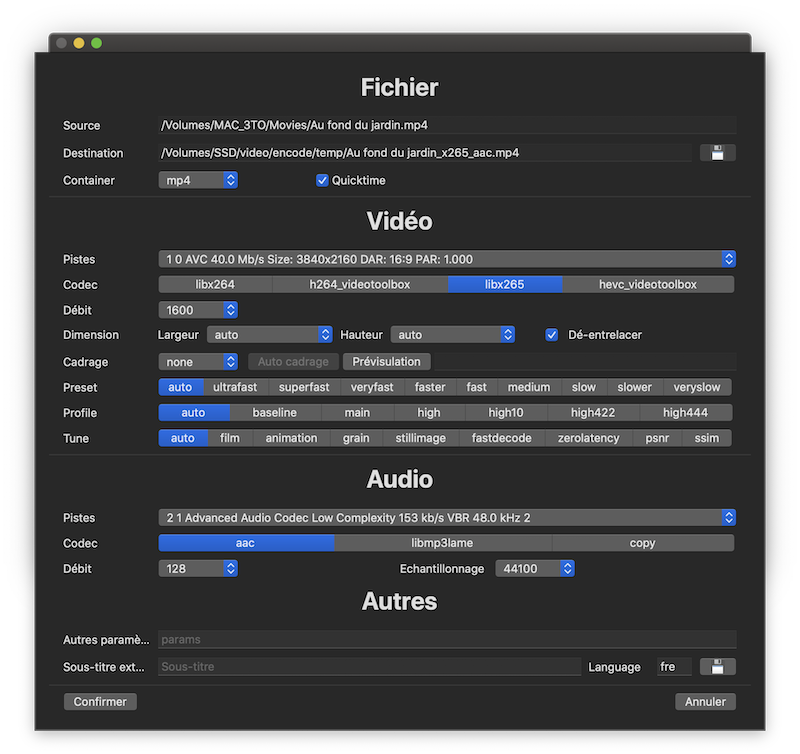Set Profile to baseline
The height and width of the screenshot is (754, 800).
click(274, 413)
